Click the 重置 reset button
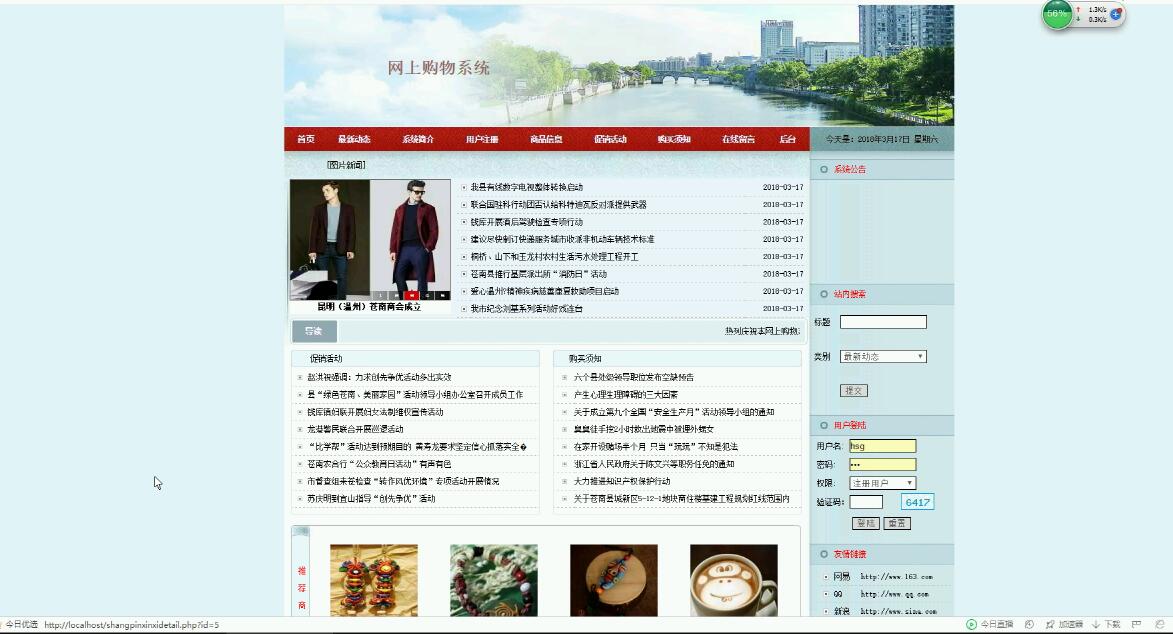The image size is (1173, 634). pos(897,523)
